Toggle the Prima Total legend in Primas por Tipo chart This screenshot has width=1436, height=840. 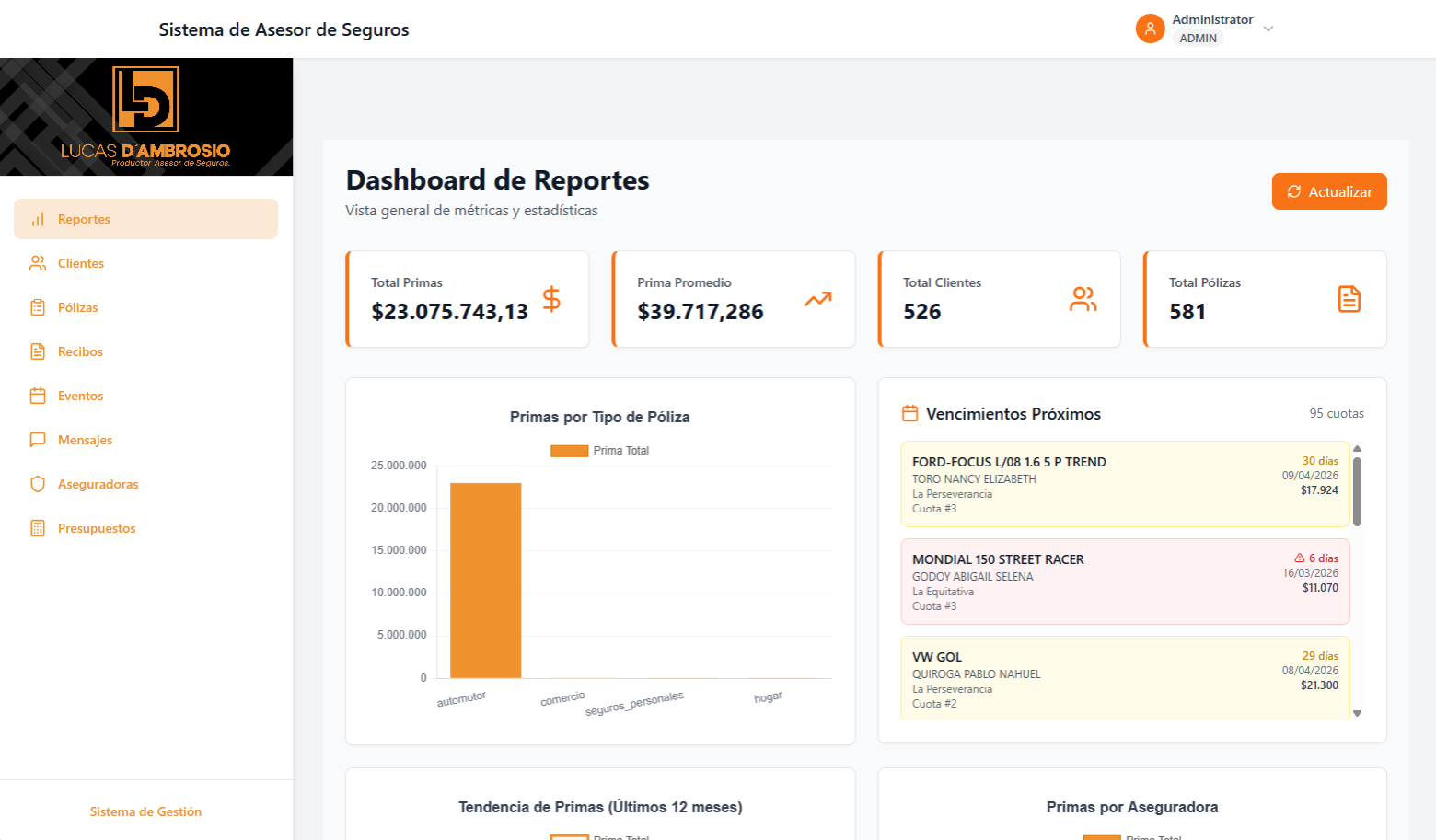[600, 451]
